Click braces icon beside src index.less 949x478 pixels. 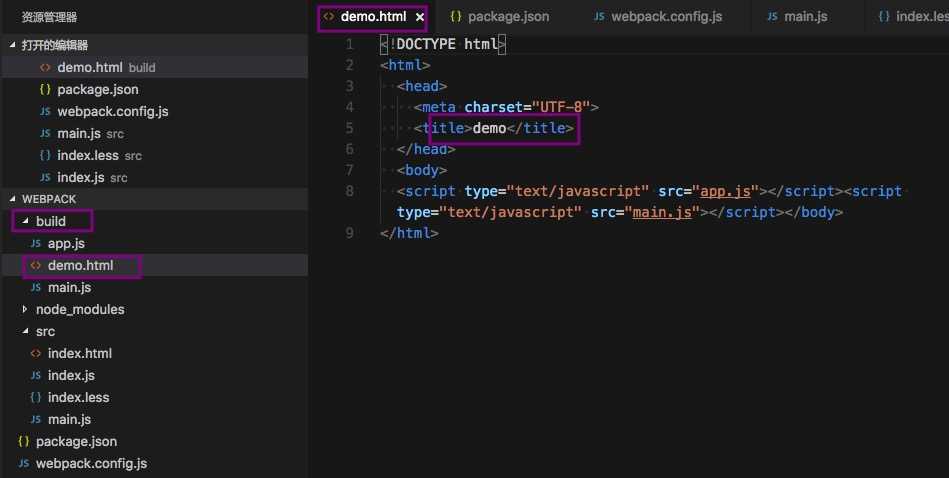(x=36, y=398)
